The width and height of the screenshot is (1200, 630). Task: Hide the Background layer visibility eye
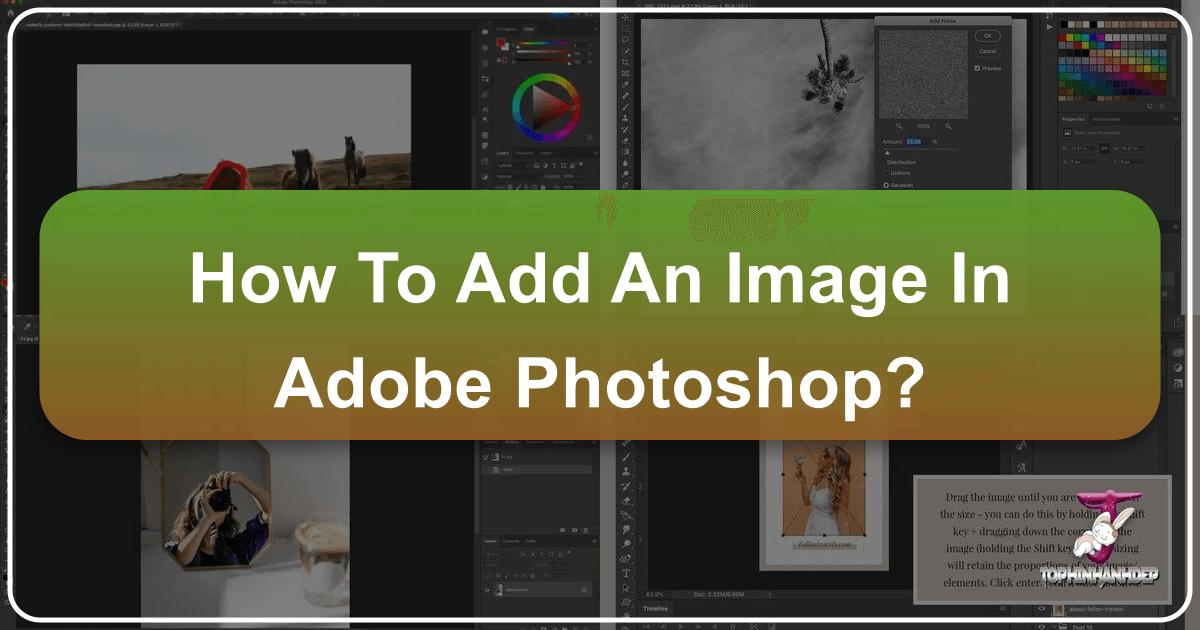485,589
